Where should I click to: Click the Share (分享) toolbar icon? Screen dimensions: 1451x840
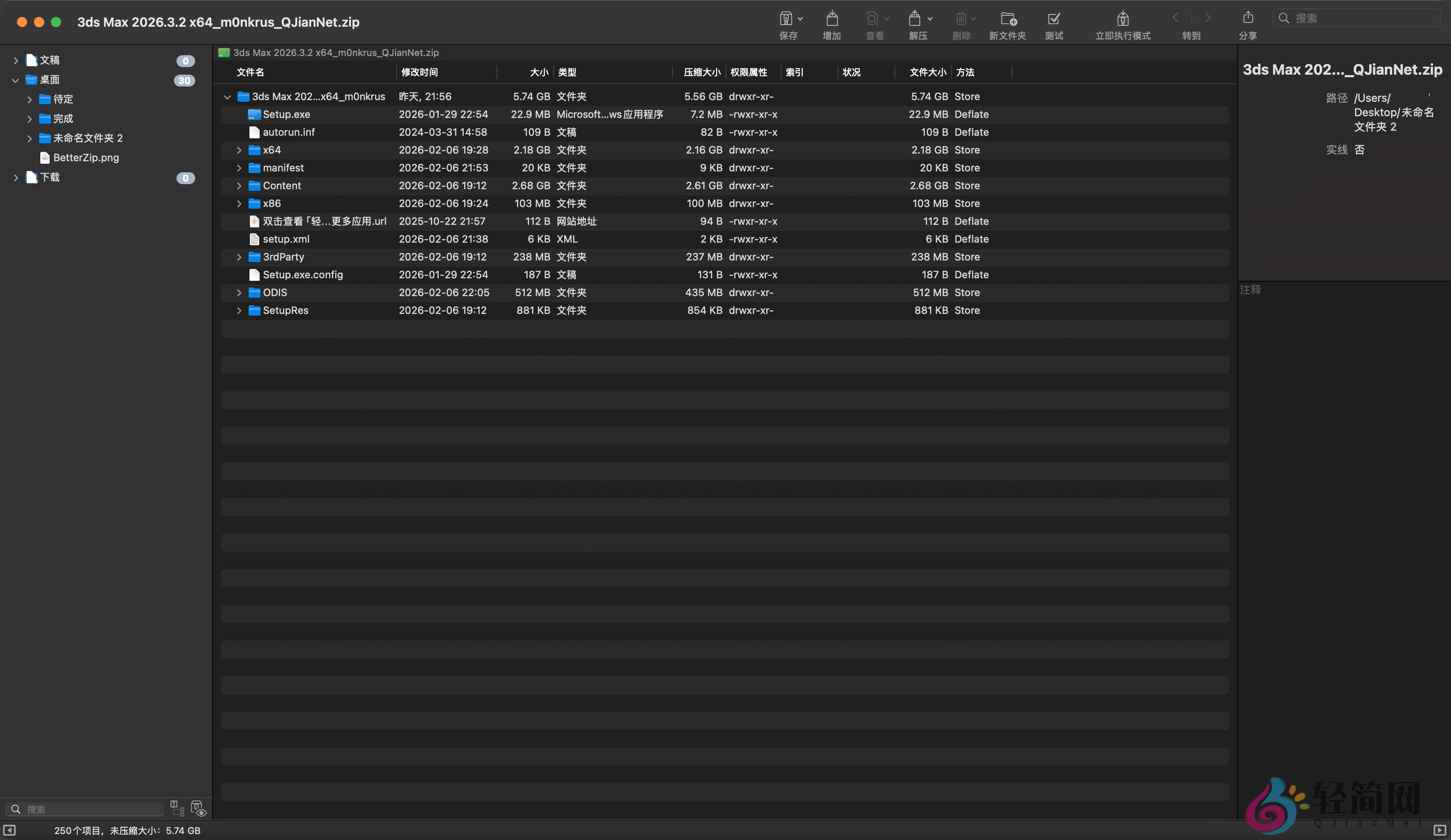tap(1248, 18)
